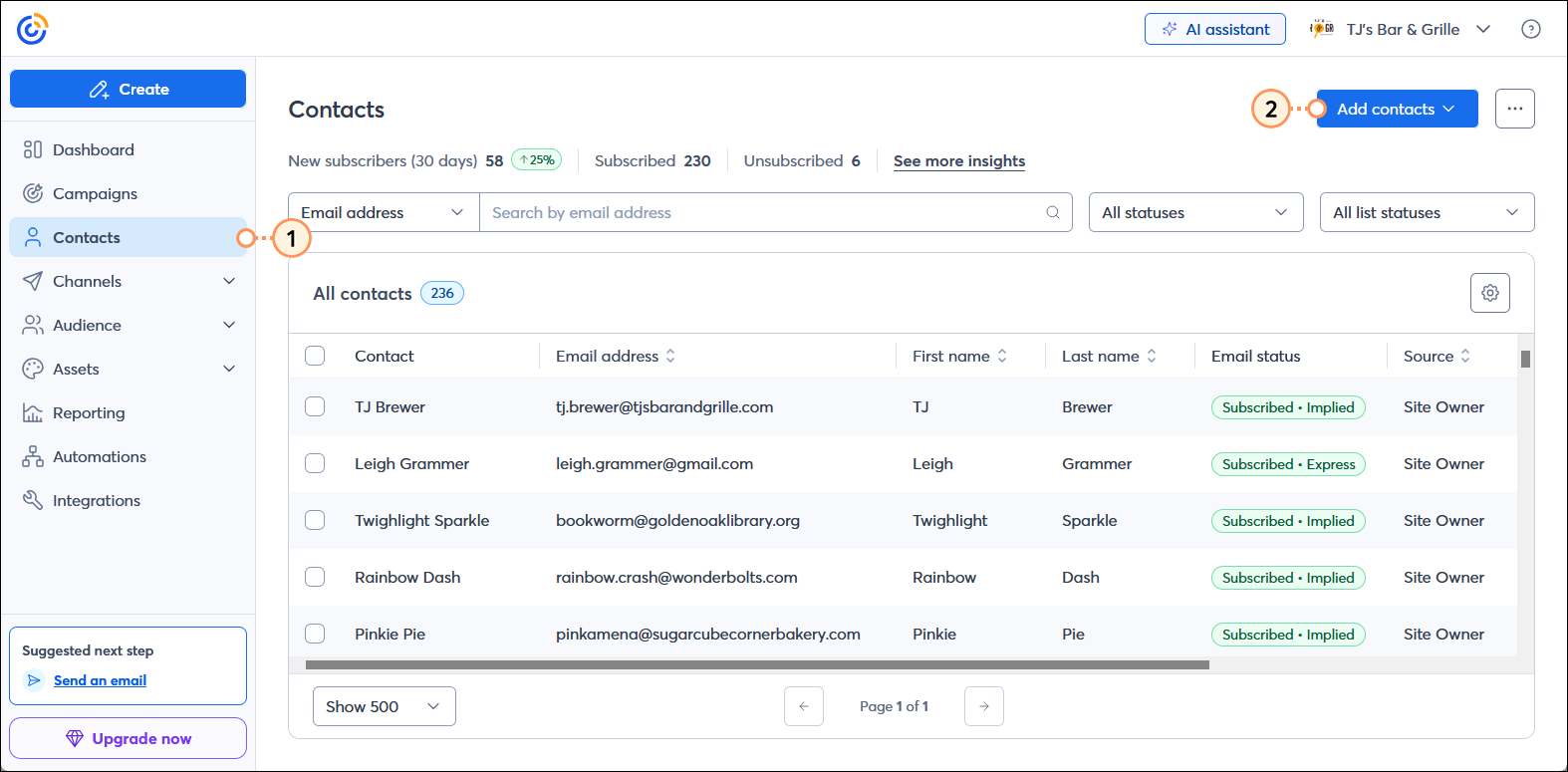Sort by Email address column arrows
The width and height of the screenshot is (1568, 772).
[670, 356]
